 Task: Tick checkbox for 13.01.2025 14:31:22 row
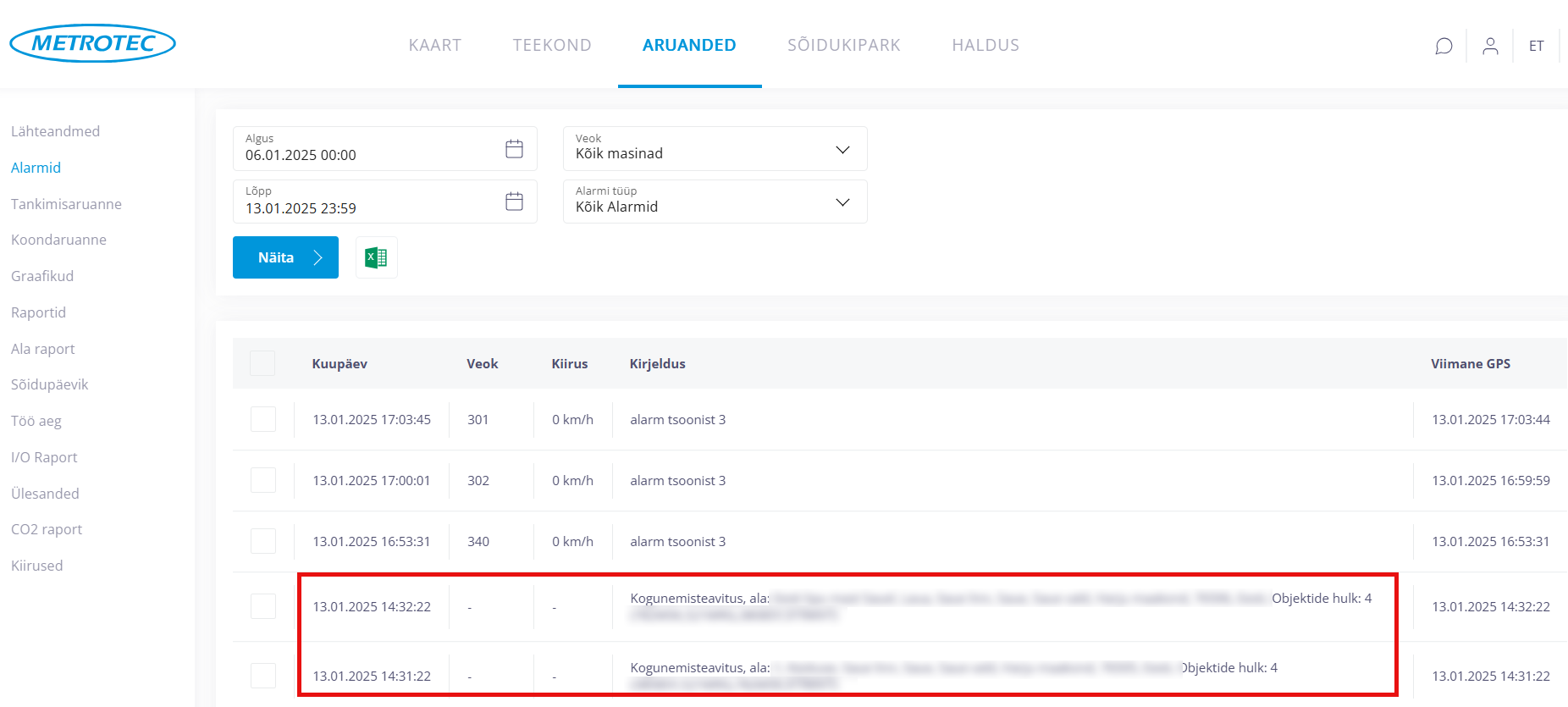click(263, 676)
